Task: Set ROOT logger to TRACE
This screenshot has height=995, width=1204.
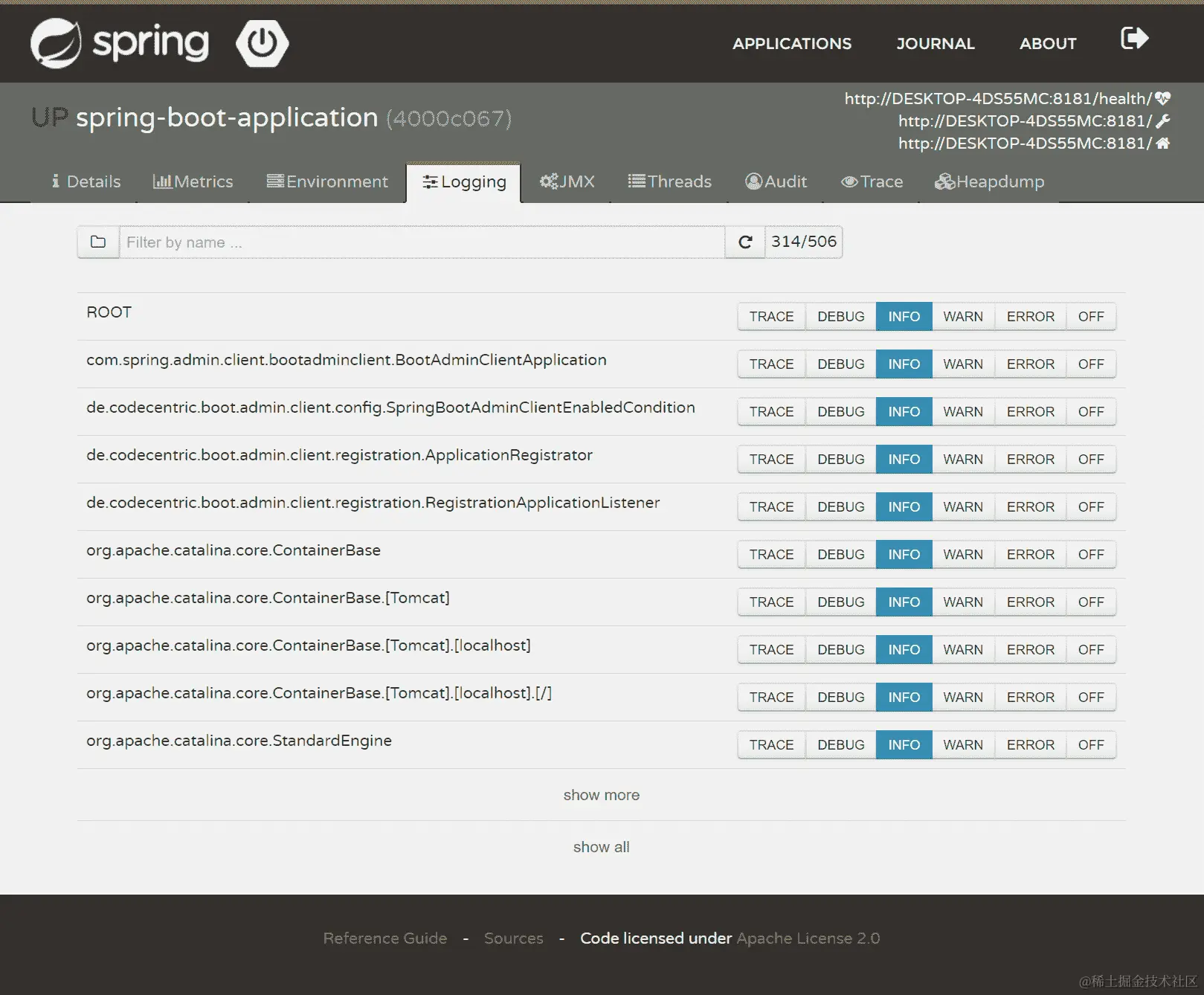Action: pyautogui.click(x=771, y=316)
